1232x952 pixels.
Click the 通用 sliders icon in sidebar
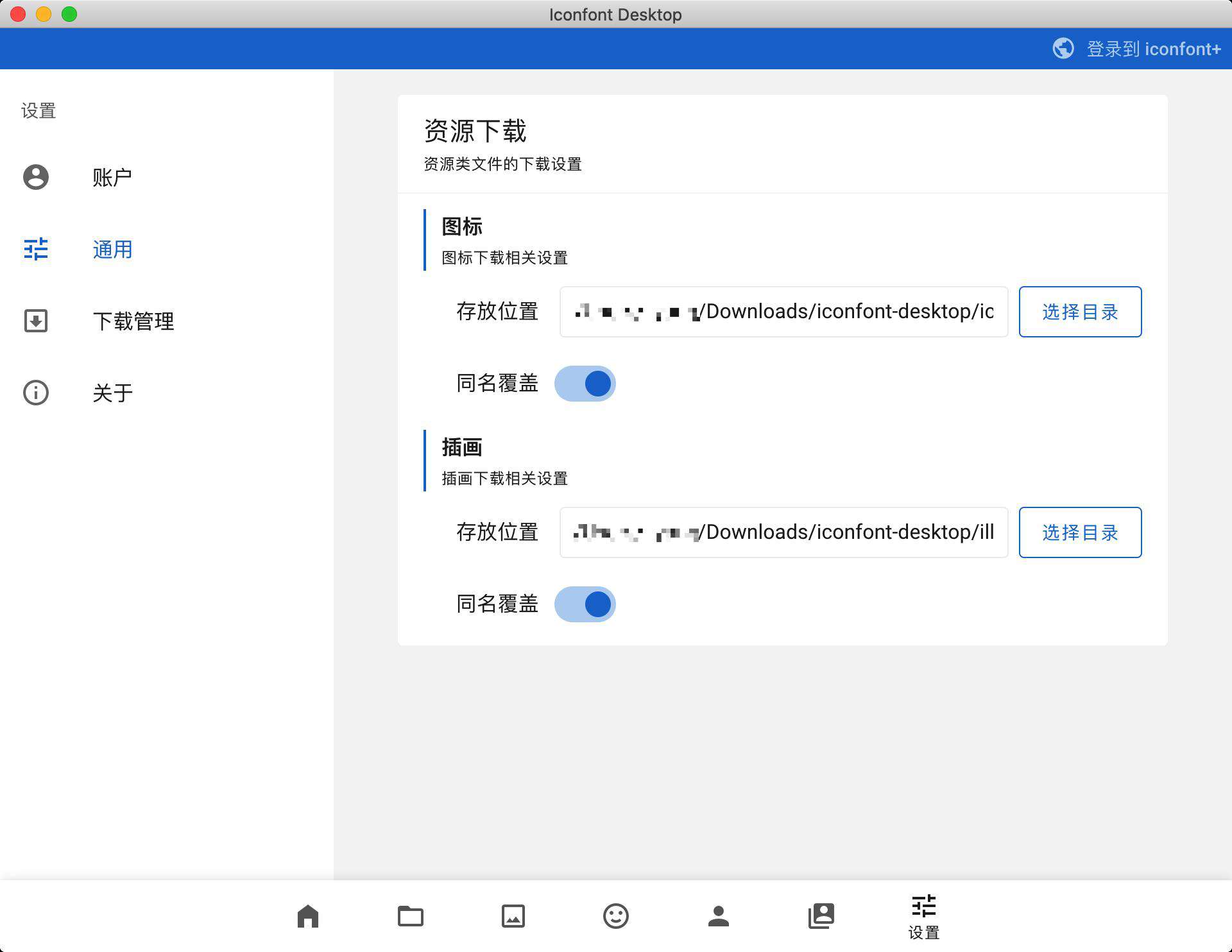click(x=36, y=249)
